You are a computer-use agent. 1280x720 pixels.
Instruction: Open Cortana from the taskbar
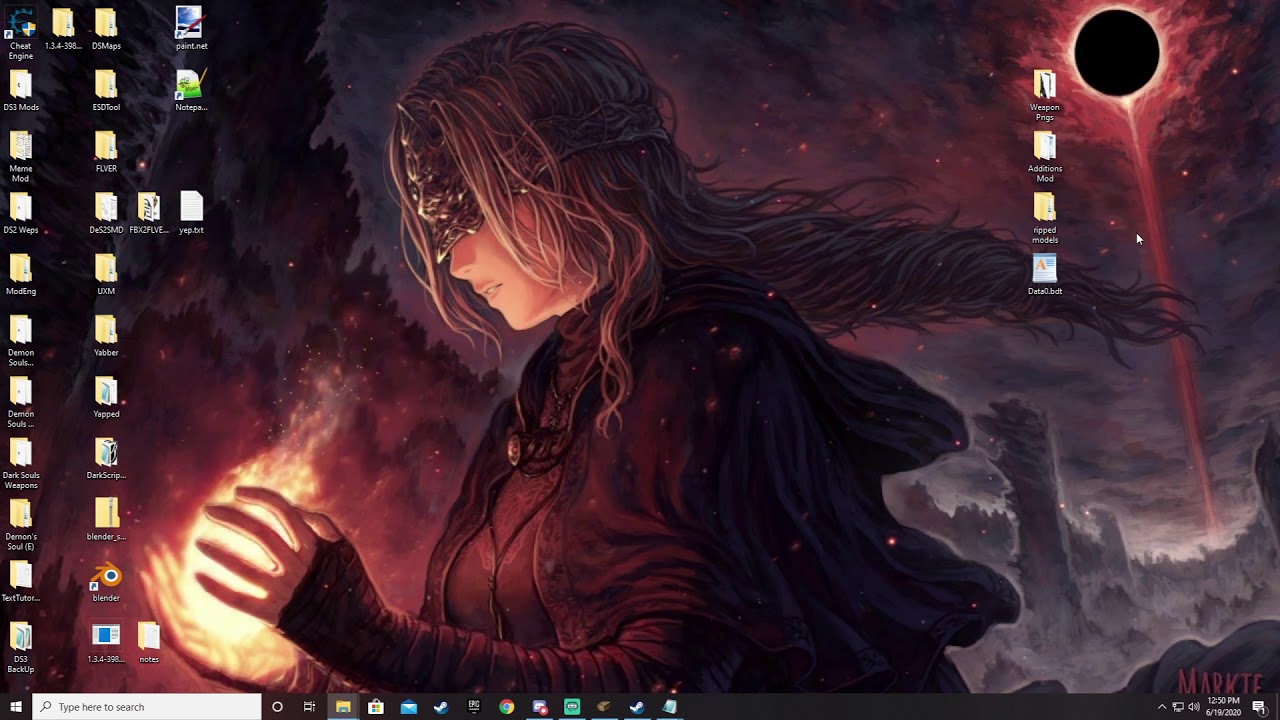(x=277, y=707)
